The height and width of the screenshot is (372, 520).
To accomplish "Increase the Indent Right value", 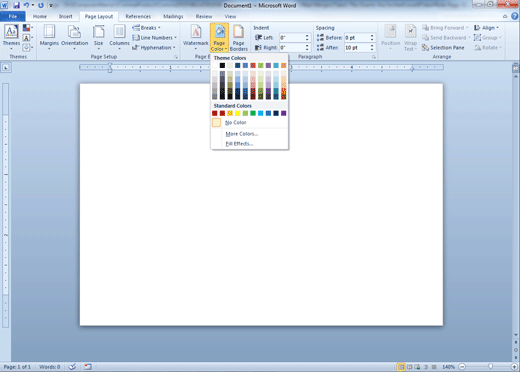I will pyautogui.click(x=307, y=46).
